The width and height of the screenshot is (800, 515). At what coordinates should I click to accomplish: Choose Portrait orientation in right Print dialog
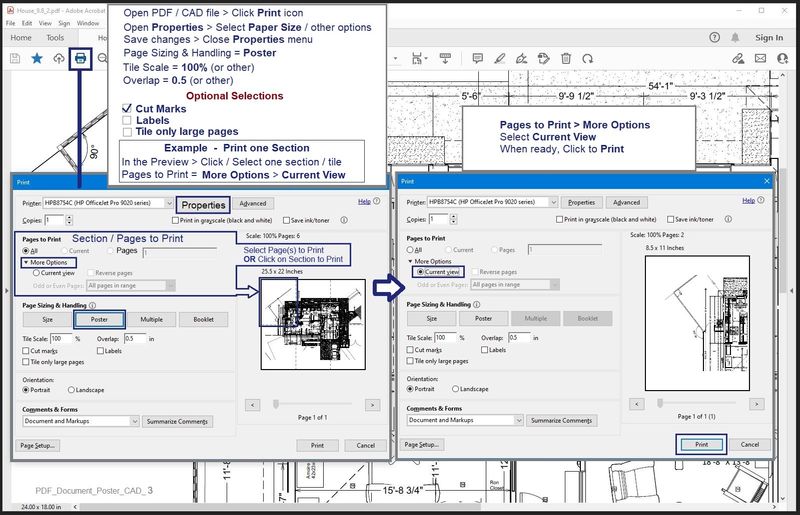410,389
